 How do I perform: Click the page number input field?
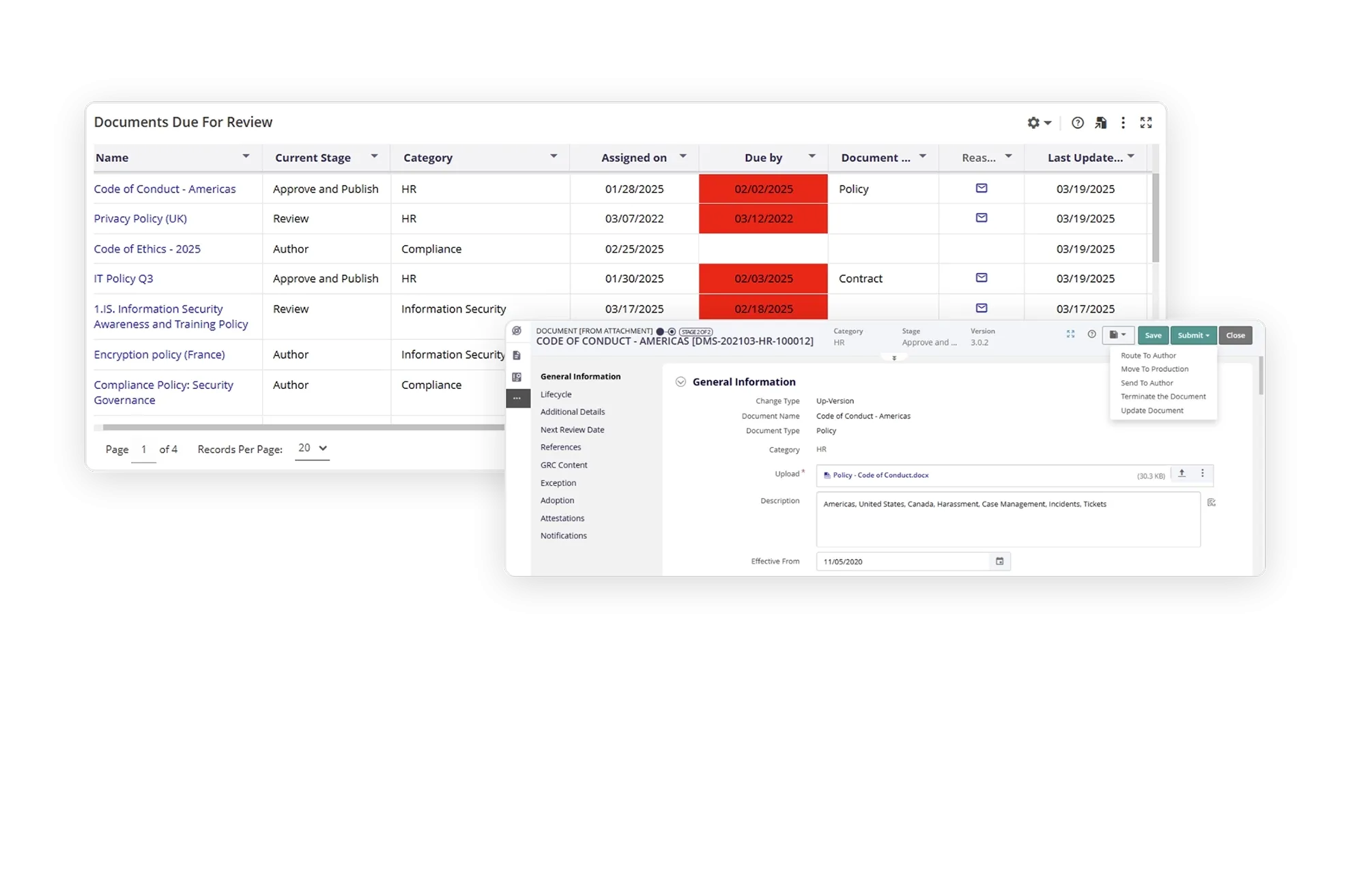point(143,449)
